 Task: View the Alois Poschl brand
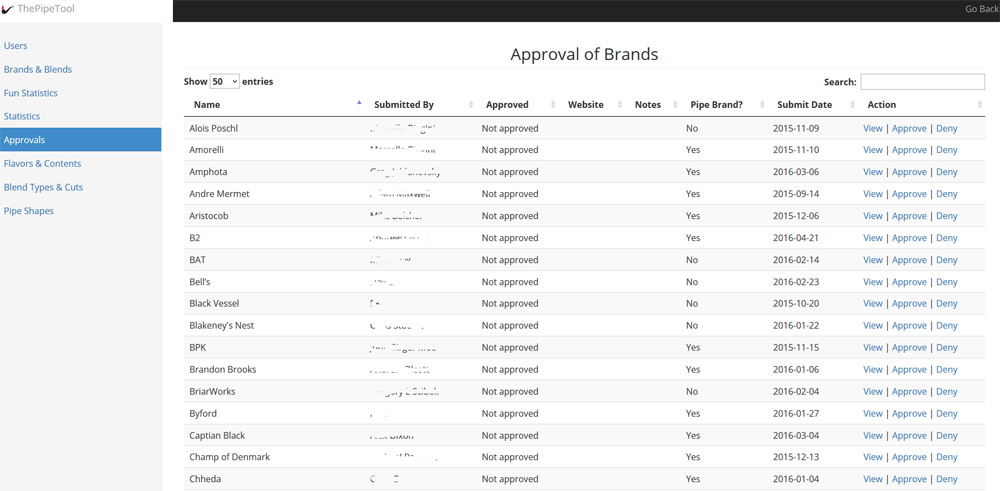click(x=872, y=128)
